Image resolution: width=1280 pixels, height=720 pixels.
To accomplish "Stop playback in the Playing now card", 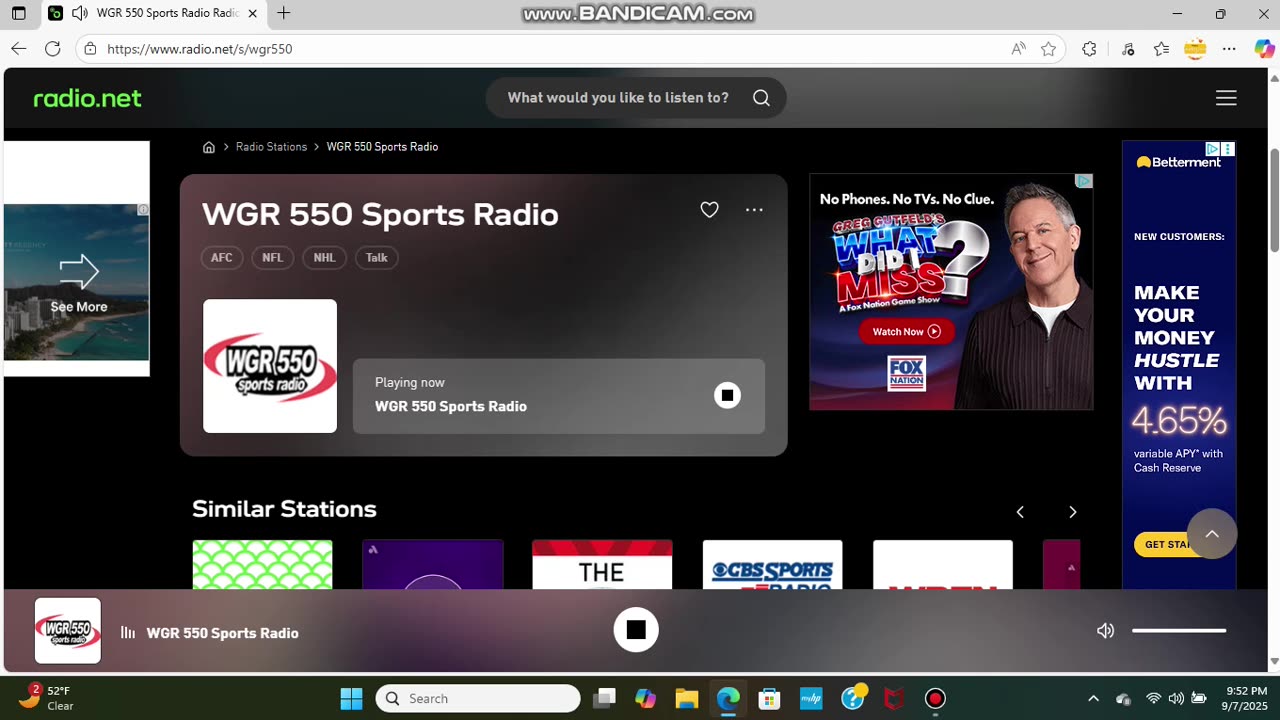I will (727, 395).
